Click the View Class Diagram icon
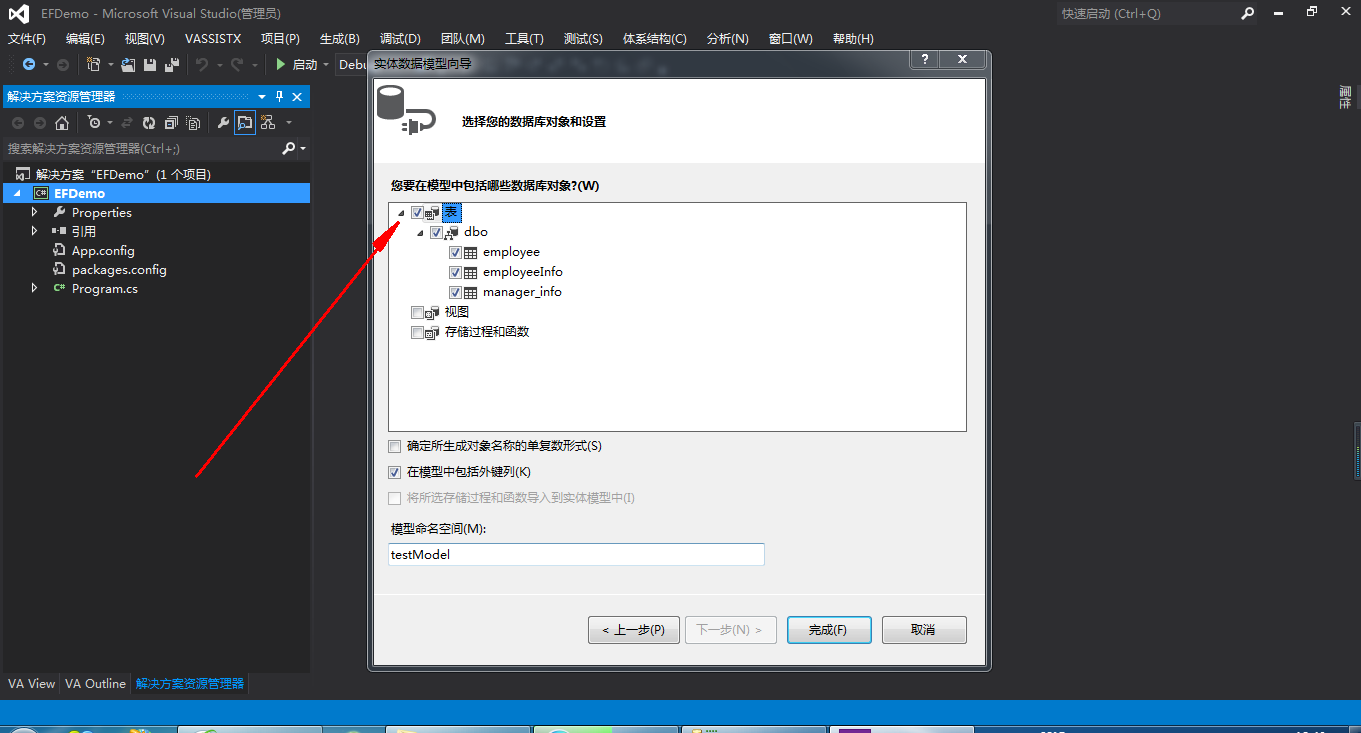Viewport: 1361px width, 733px height. [x=267, y=123]
